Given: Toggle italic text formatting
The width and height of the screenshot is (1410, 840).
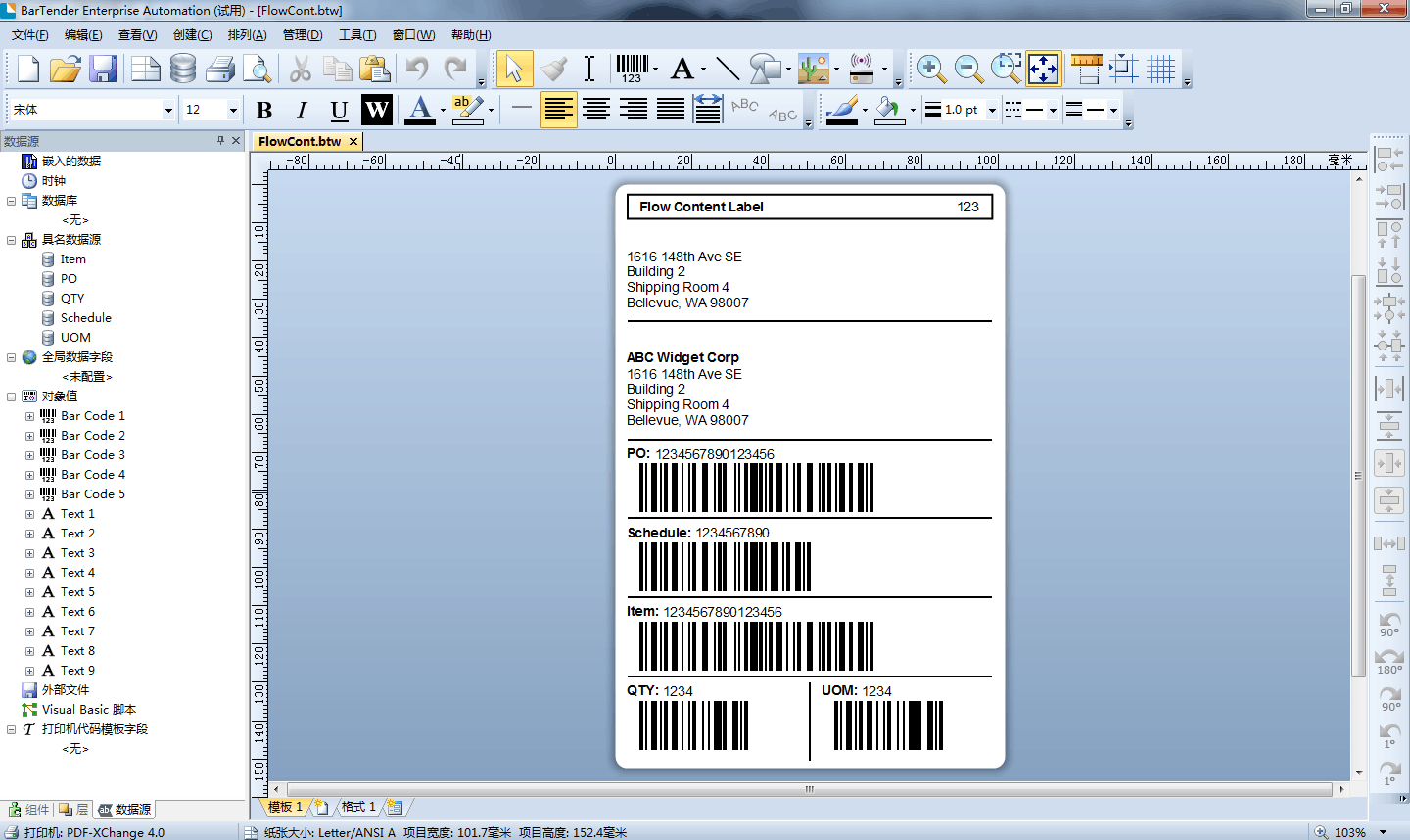Looking at the screenshot, I should pyautogui.click(x=302, y=110).
